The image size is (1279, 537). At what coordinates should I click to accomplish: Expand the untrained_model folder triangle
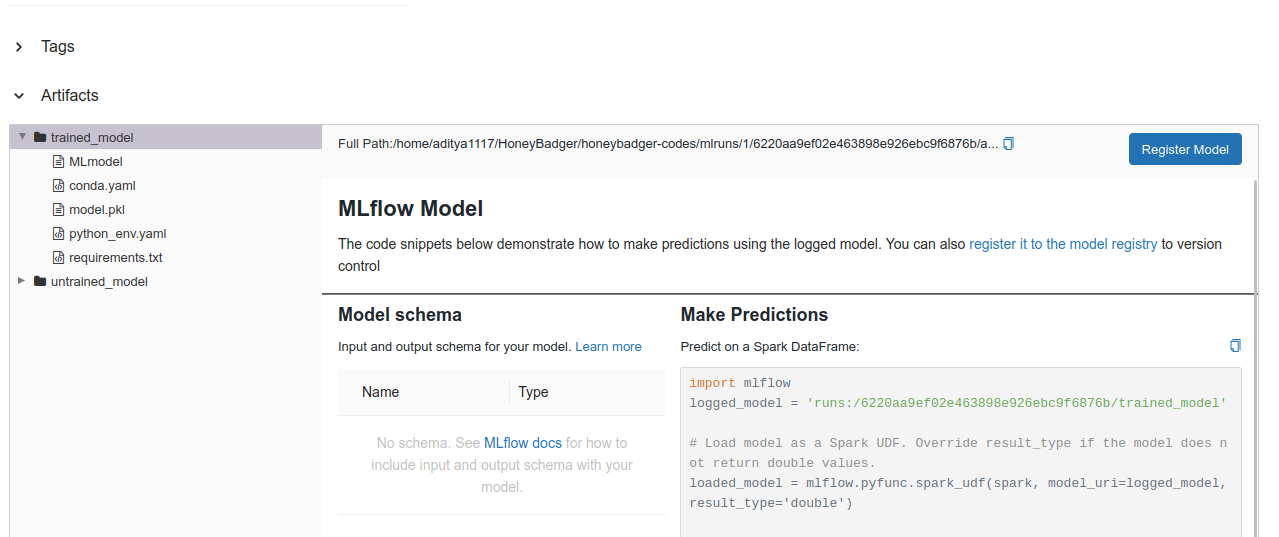click(22, 281)
